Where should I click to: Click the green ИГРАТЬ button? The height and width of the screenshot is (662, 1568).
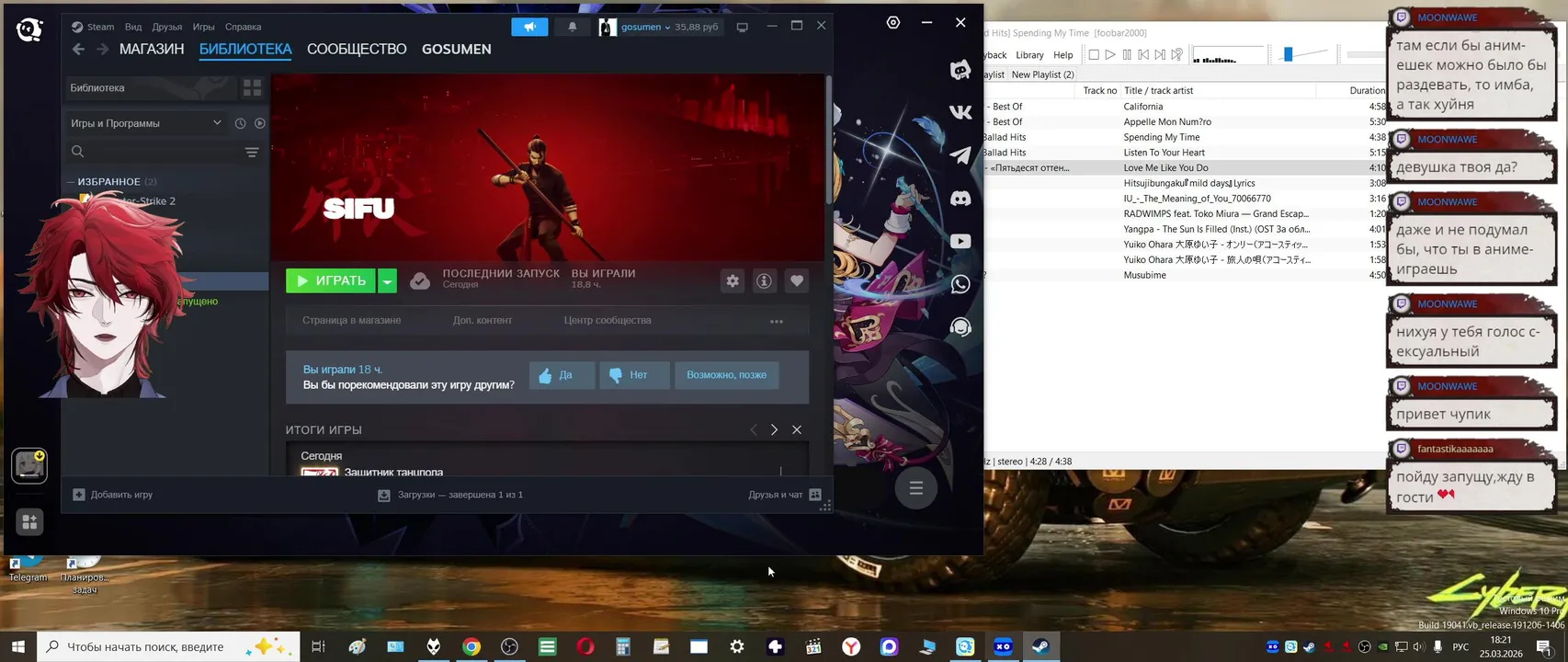pos(331,280)
